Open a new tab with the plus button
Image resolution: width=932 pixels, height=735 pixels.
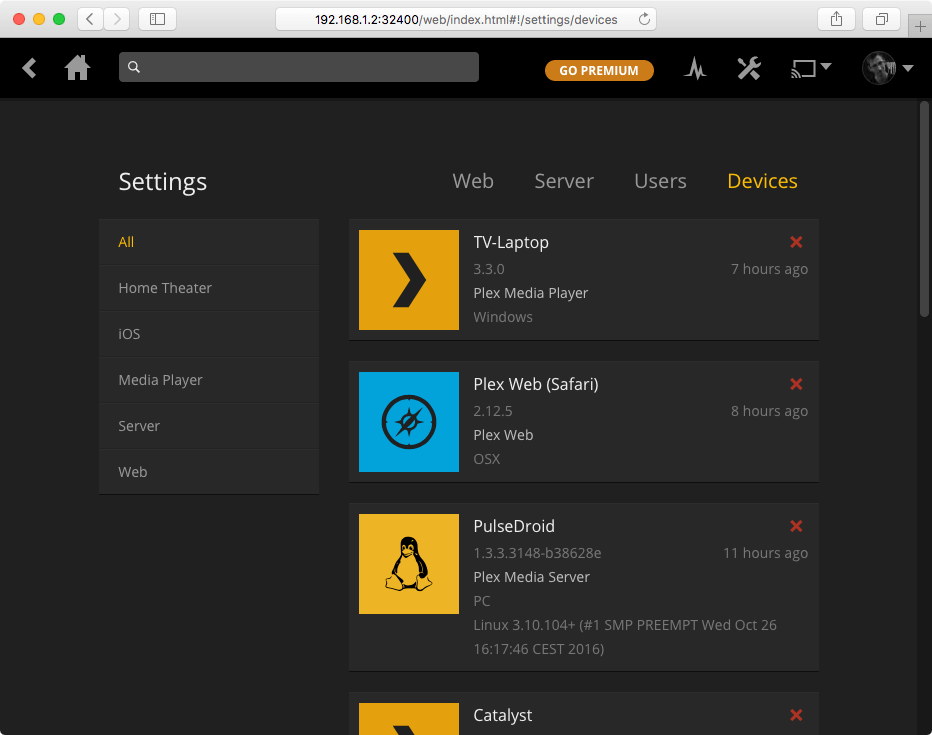click(920, 27)
